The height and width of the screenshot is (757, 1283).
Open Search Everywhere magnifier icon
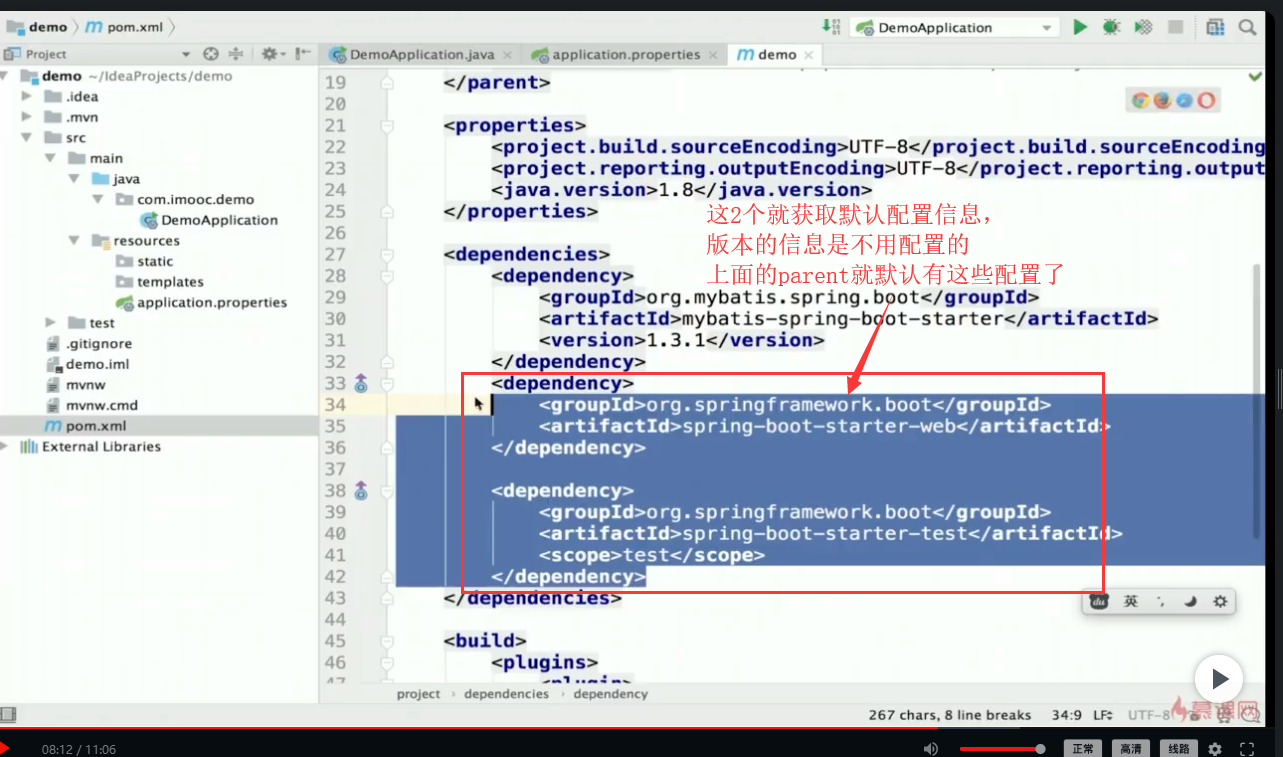1249,27
